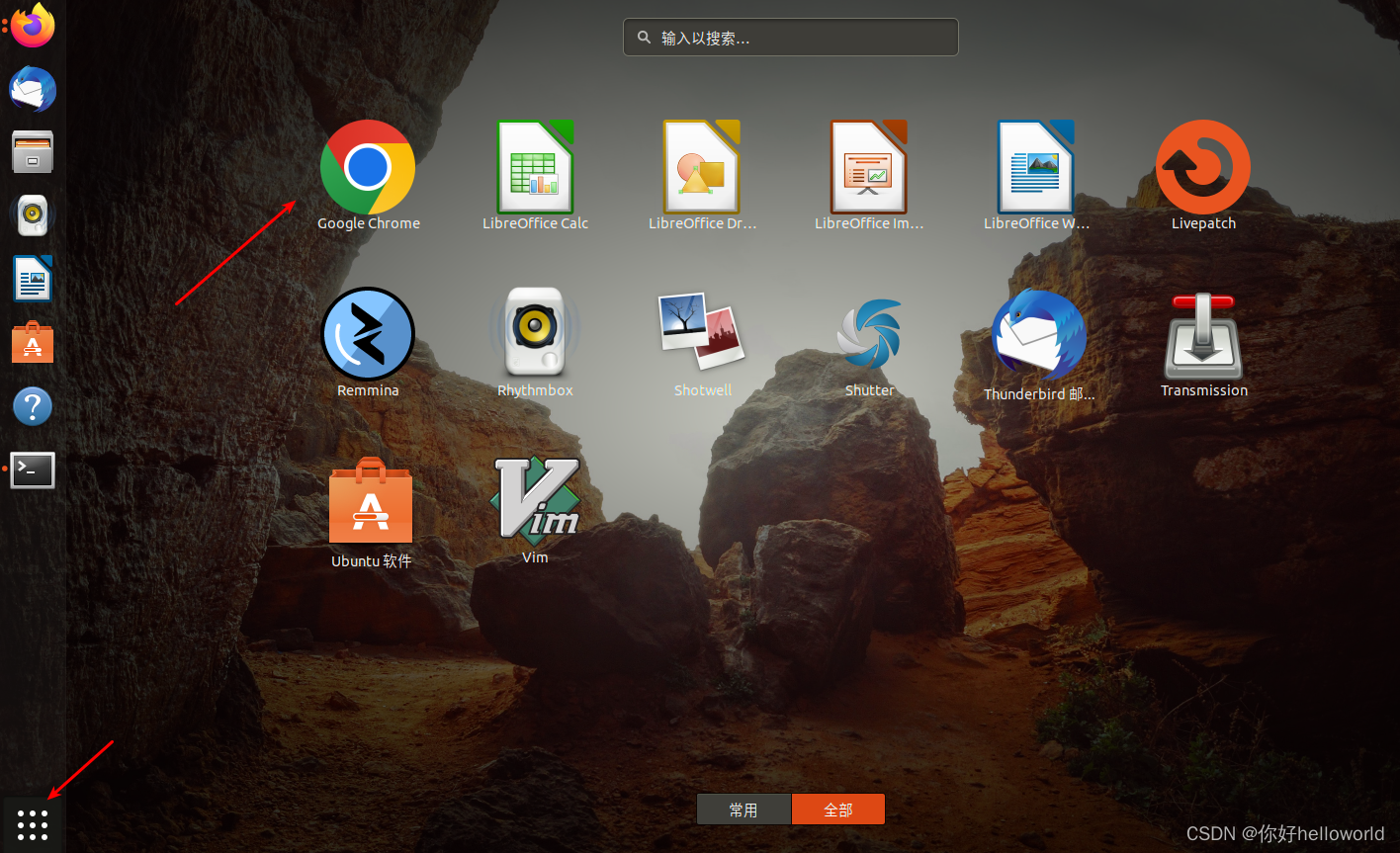
Task: Open LibreOffice Calc
Action: [535, 168]
